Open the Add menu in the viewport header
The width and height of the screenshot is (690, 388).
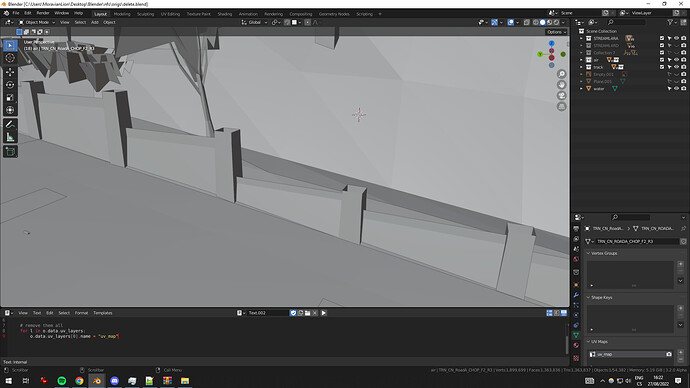[95, 22]
